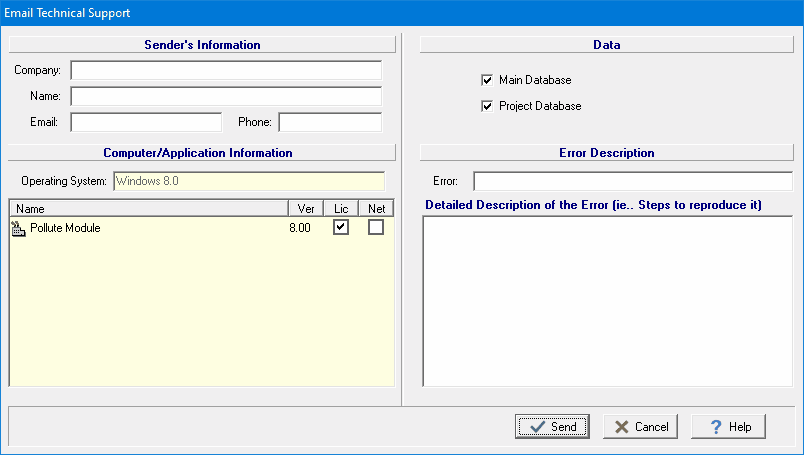Focus the sender Name input field
804x455 pixels.
(226, 96)
